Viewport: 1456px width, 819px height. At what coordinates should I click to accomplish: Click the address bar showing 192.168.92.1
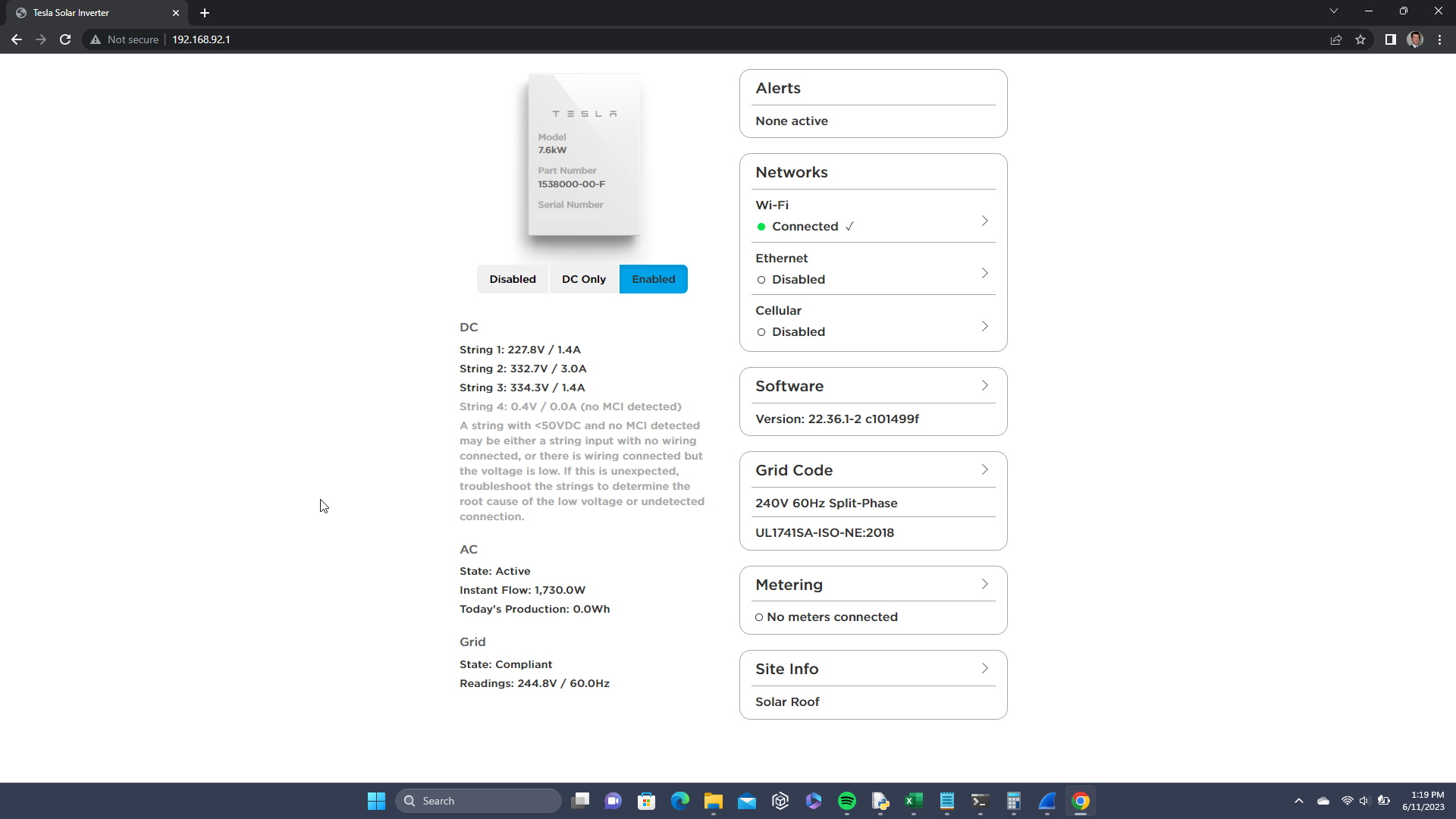(x=200, y=39)
